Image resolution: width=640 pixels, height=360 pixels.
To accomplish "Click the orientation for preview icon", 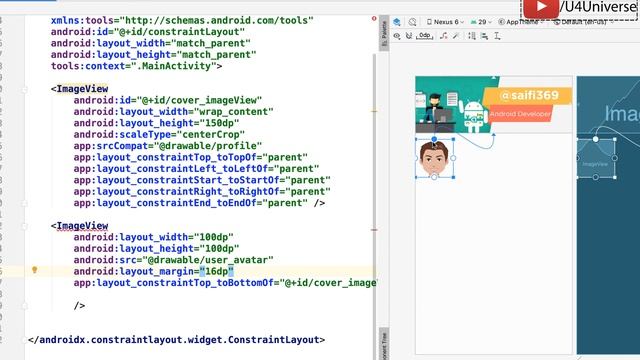I will pyautogui.click(x=412, y=22).
